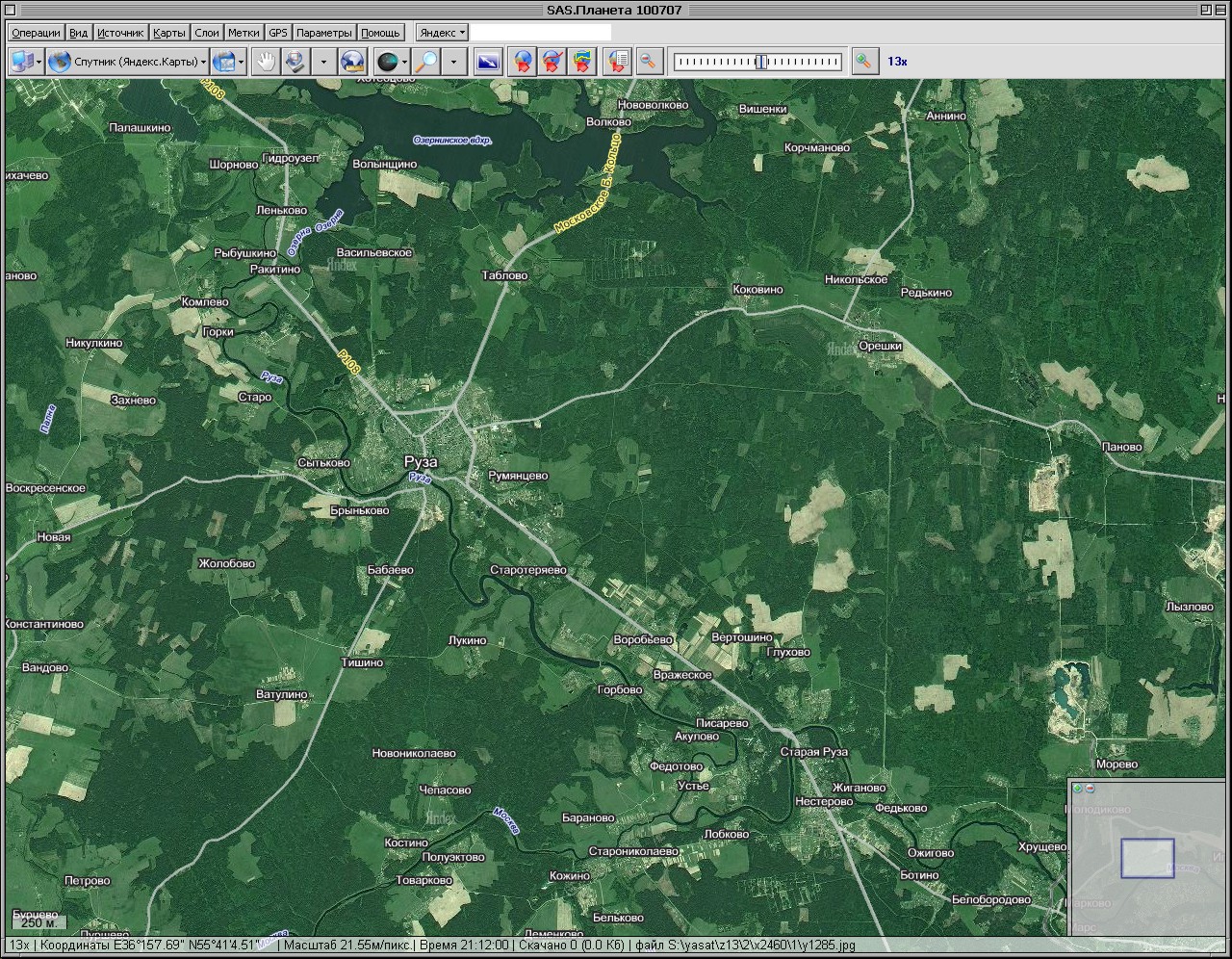Toggle the add placemark tool
This screenshot has height=959, width=1232.
pos(522,62)
